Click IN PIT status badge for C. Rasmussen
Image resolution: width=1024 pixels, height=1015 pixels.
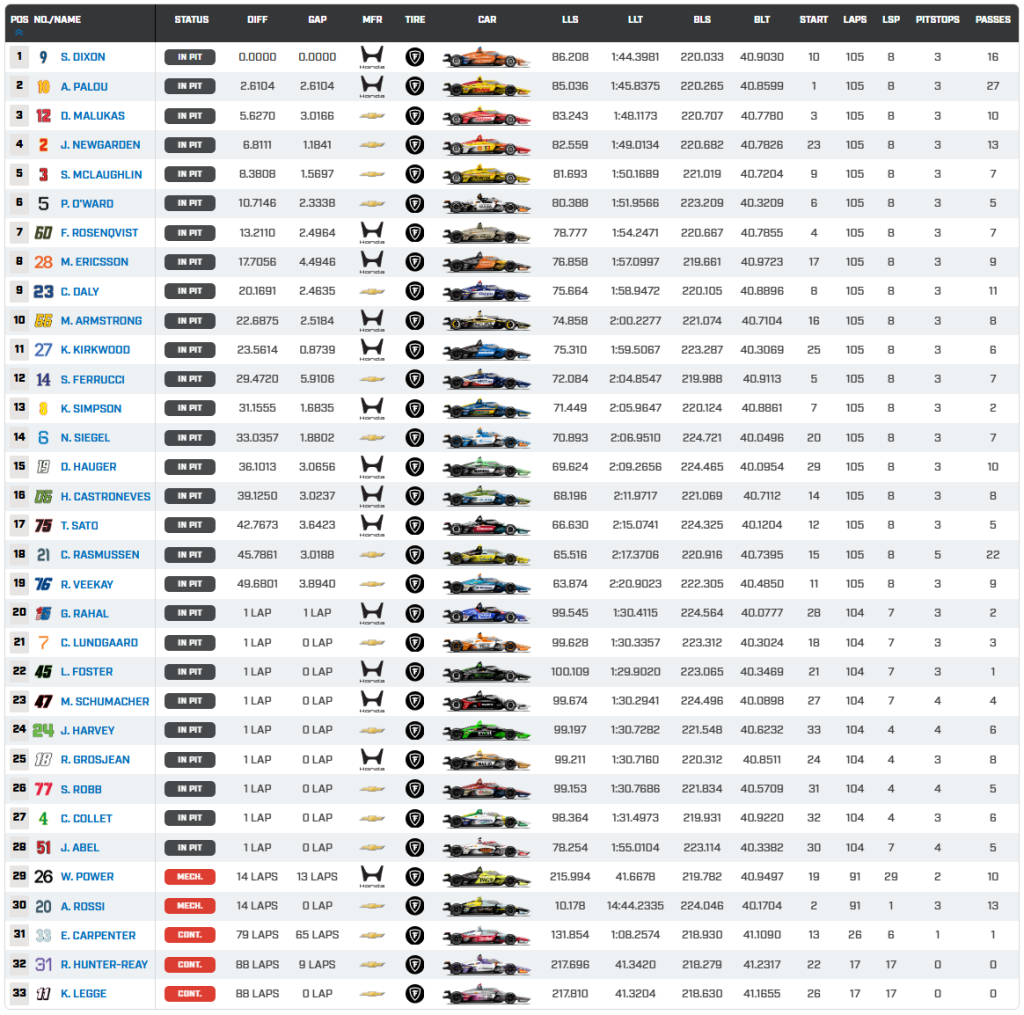click(x=190, y=555)
